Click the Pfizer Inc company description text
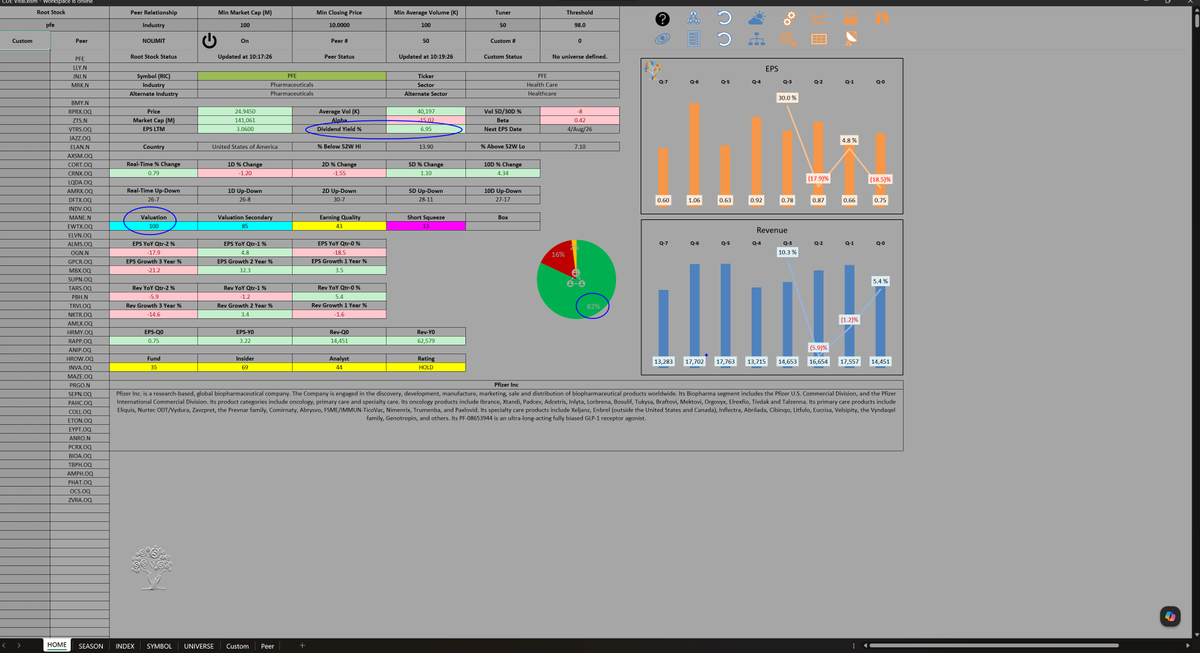The image size is (1200, 653). pos(506,406)
